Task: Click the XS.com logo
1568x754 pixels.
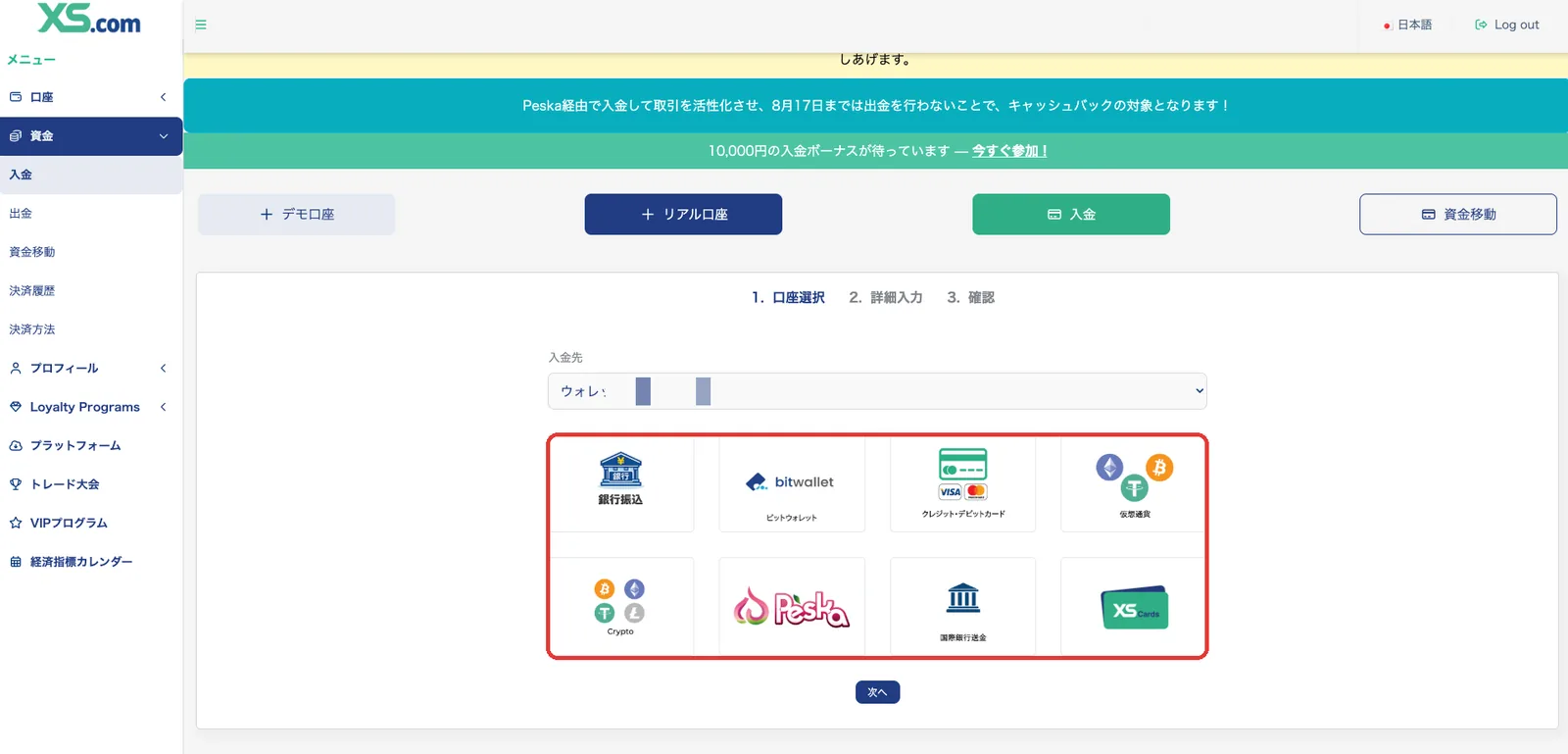Action: point(89,18)
